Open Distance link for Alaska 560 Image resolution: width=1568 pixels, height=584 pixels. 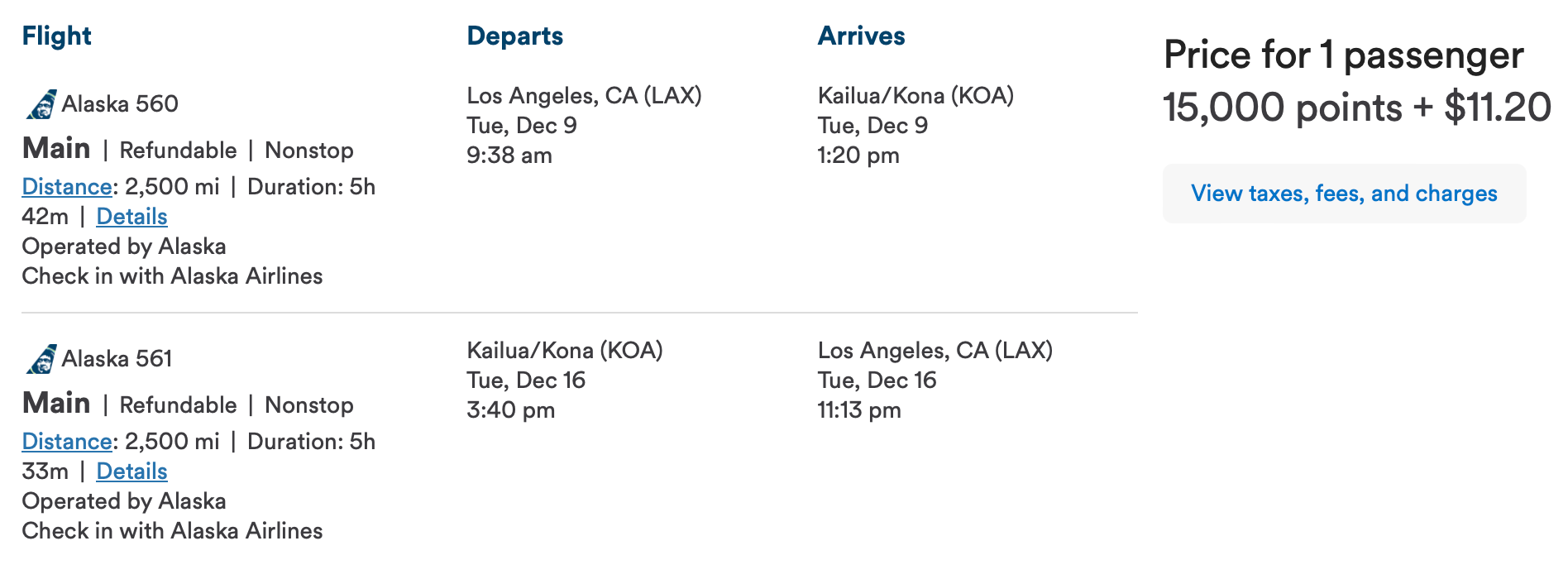(x=67, y=187)
